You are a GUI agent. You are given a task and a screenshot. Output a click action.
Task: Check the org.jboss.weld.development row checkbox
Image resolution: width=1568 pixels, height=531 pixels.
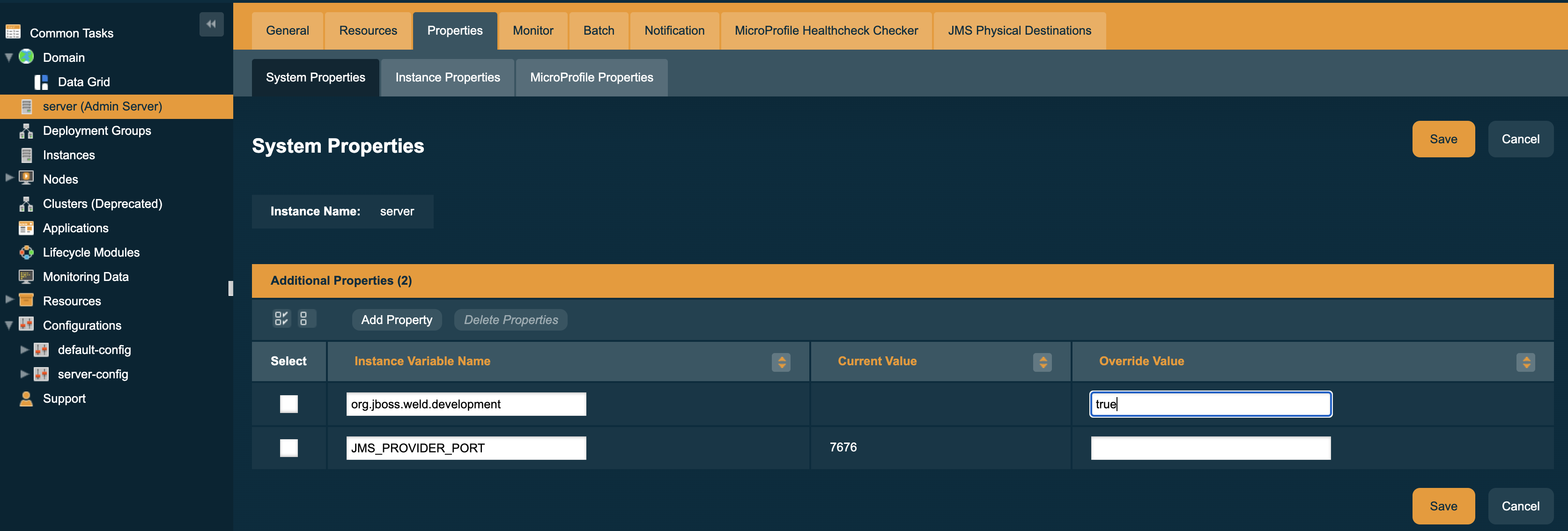[288, 404]
